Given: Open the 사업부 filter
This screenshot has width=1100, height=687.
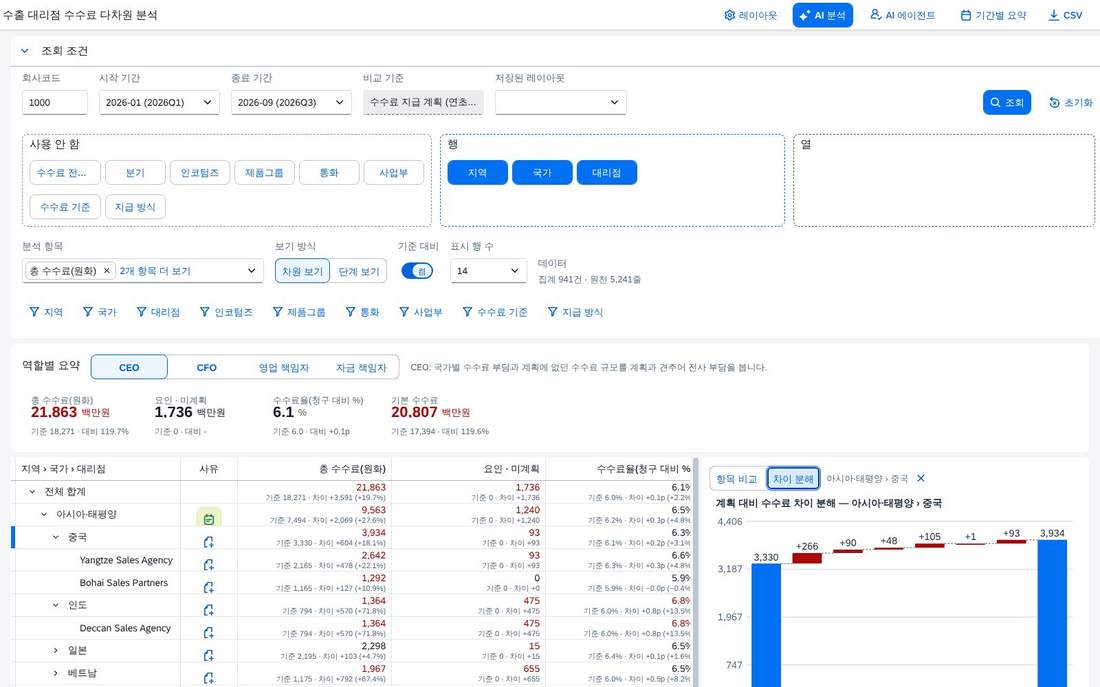Looking at the screenshot, I should point(421,312).
